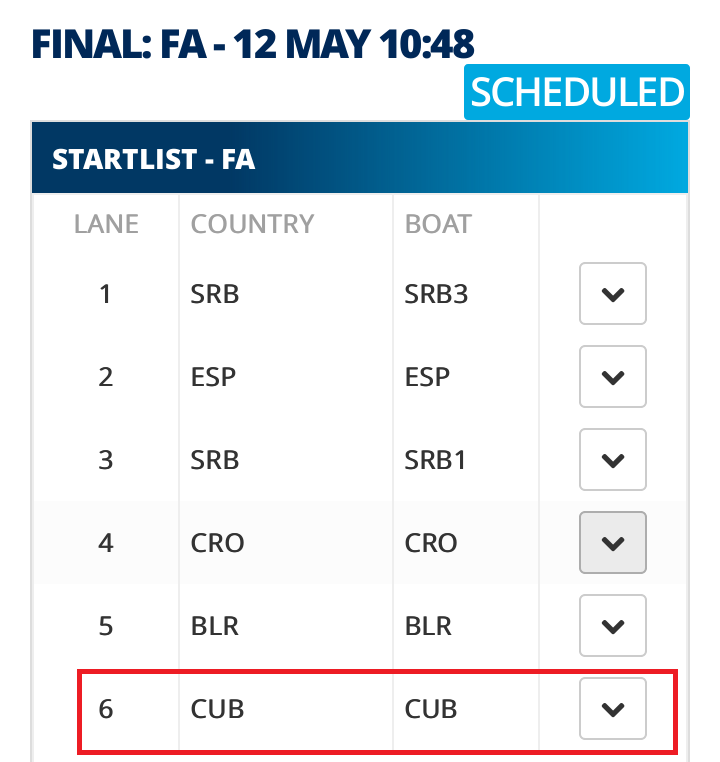Click the CUB country cell

click(x=286, y=709)
